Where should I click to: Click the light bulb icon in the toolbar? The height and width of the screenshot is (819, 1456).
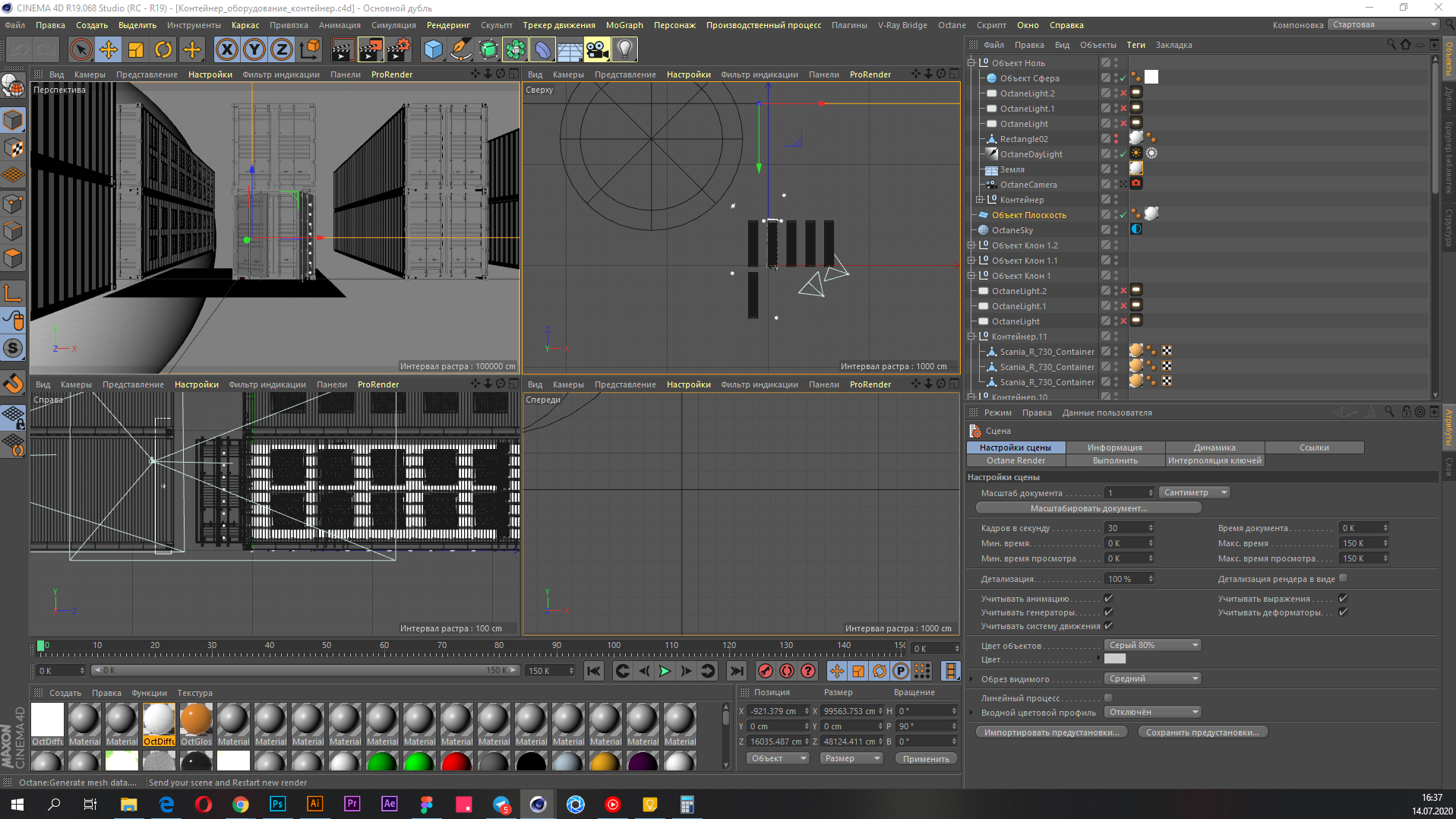[624, 50]
